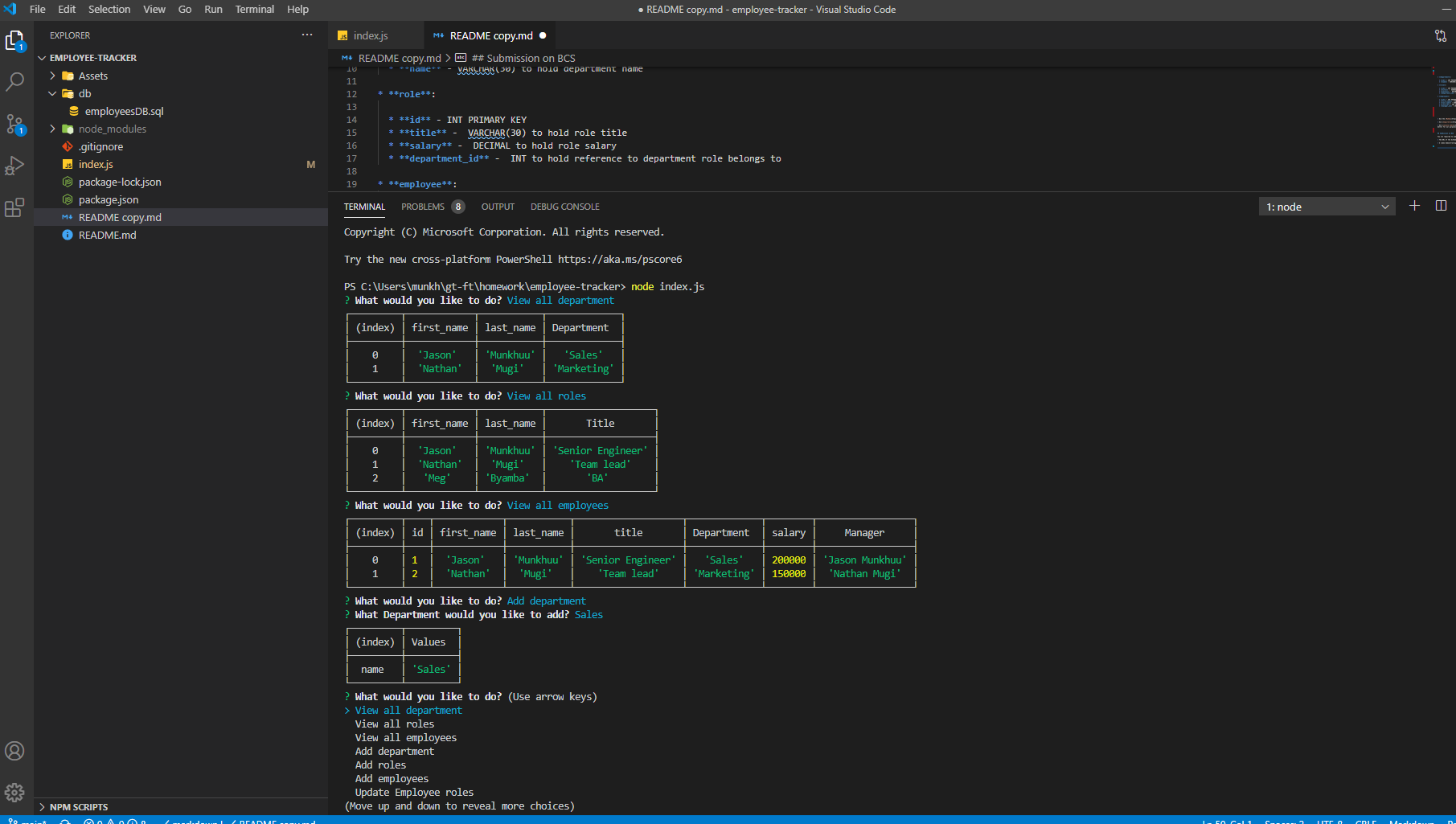
Task: Open the Edit menu
Action: (x=67, y=9)
